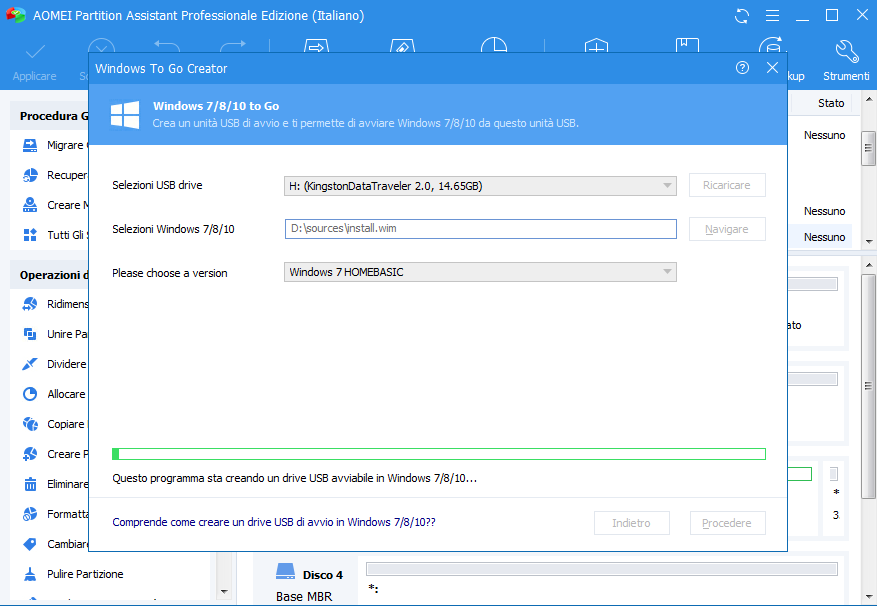Click the Base MBR label under Disco 4

click(304, 596)
